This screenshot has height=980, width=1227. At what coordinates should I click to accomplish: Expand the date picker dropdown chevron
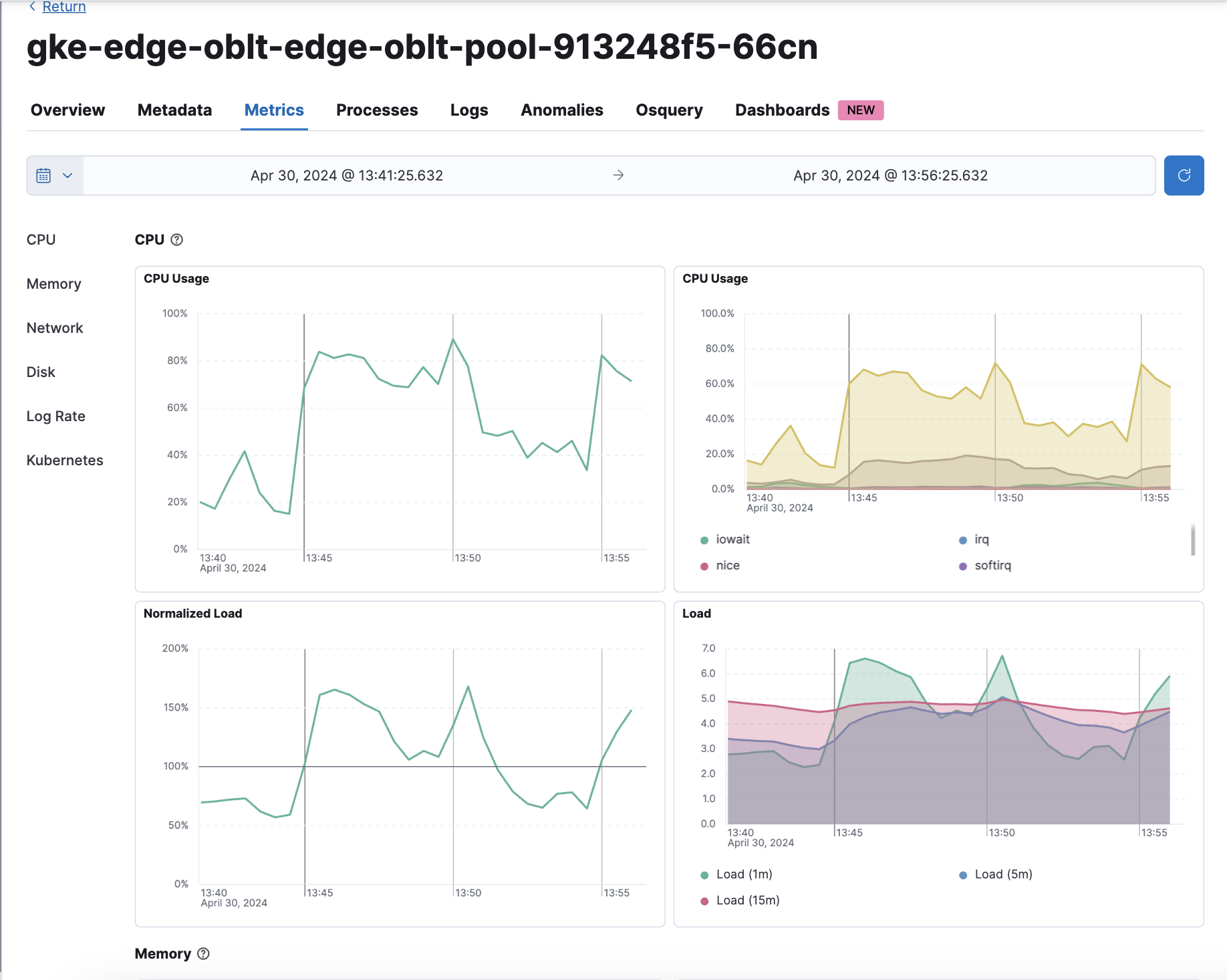(x=67, y=176)
